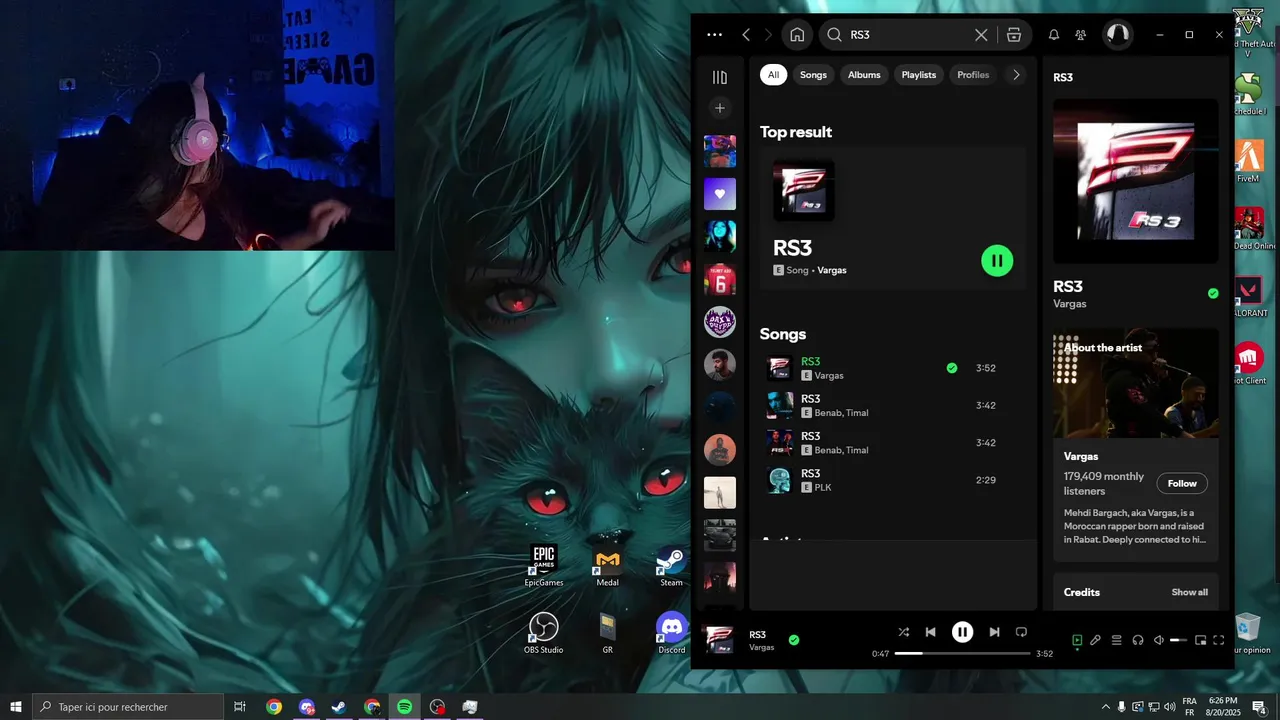Filter search results by Songs
This screenshot has height=720, width=1280.
point(813,75)
